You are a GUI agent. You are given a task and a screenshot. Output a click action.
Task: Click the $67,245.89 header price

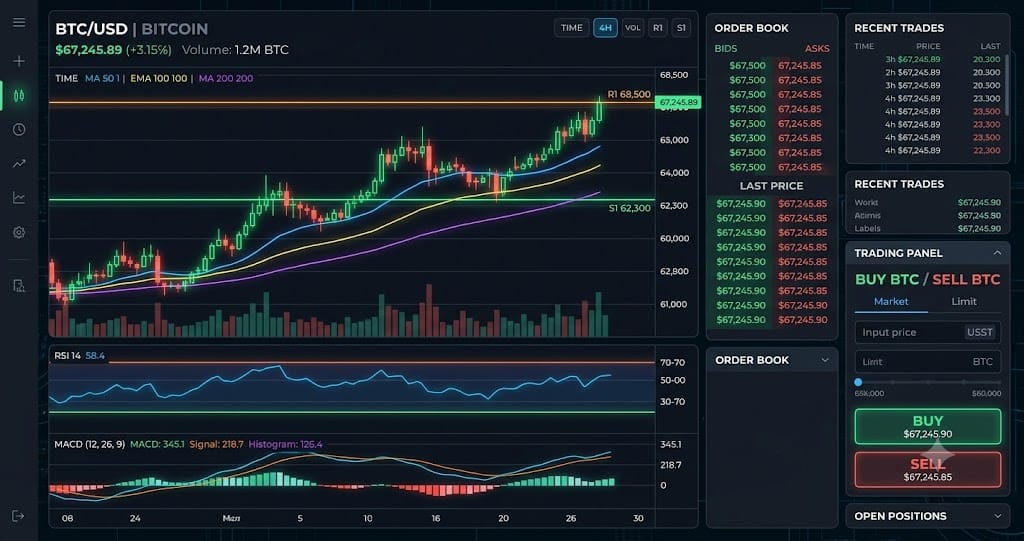pos(88,50)
